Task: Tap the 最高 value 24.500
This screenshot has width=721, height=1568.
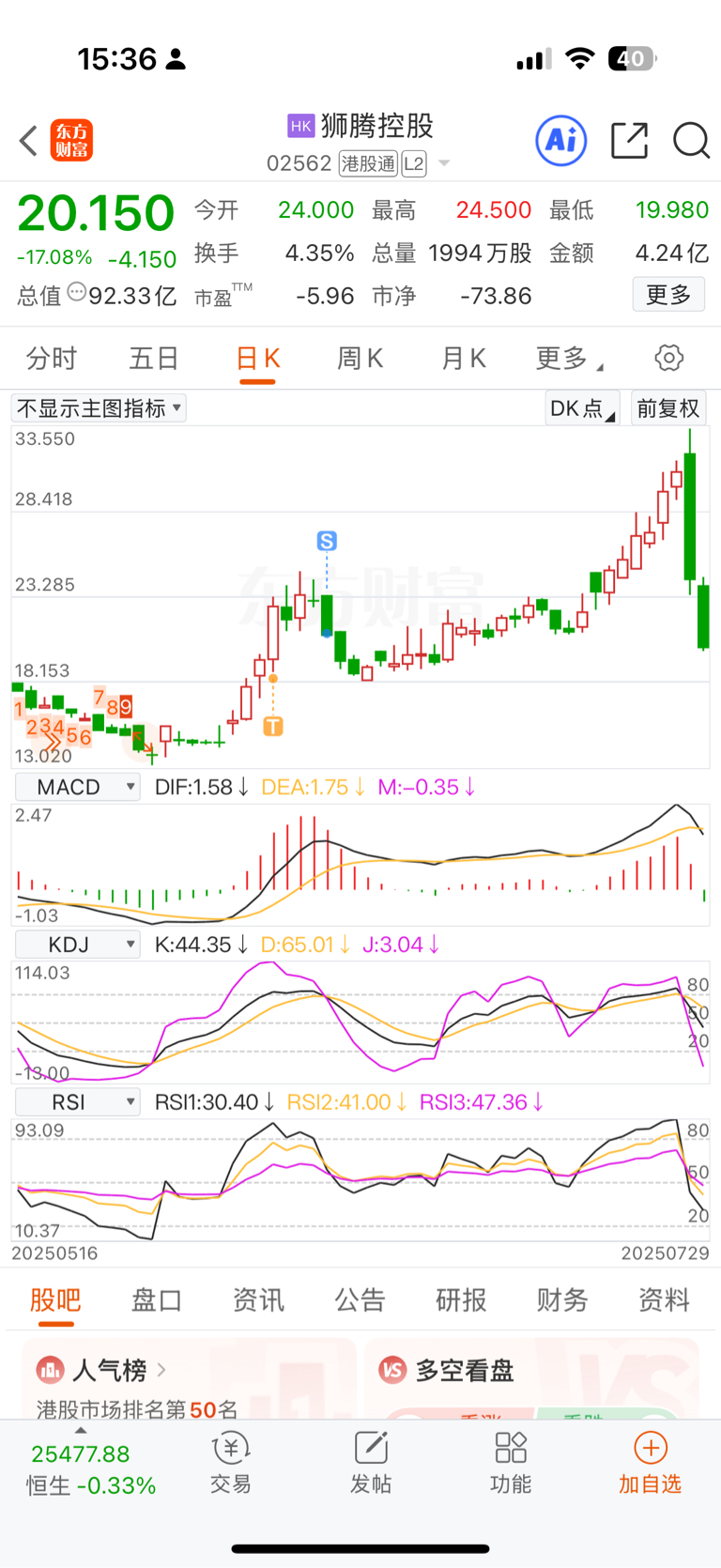Action: [494, 210]
